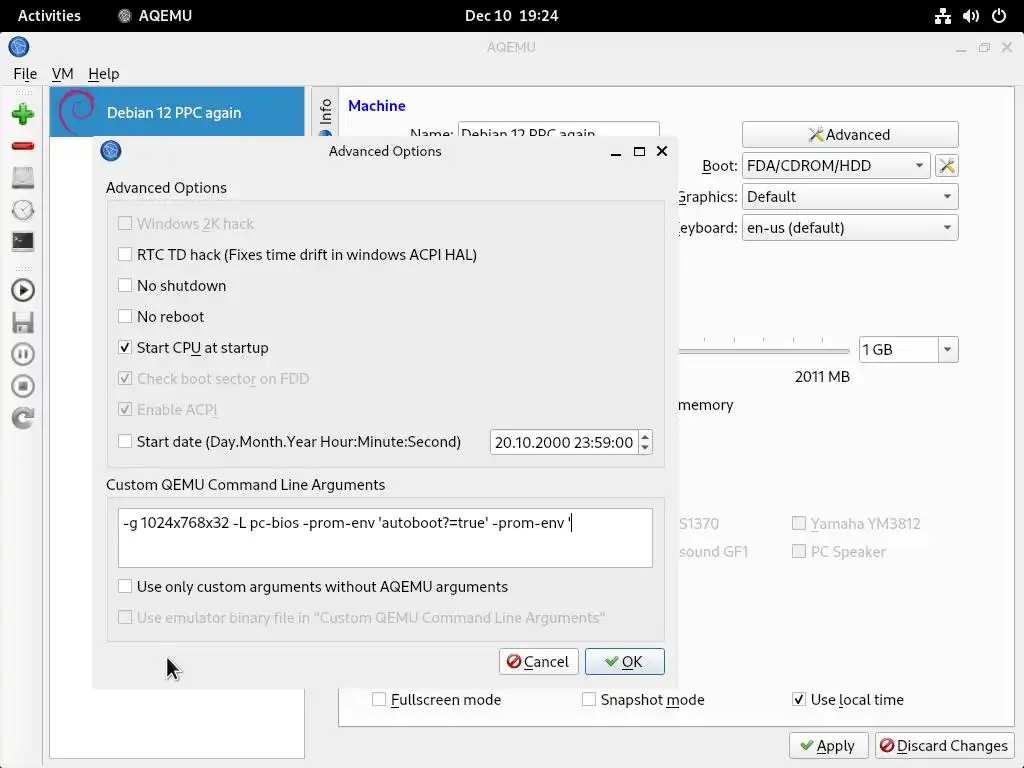Click the VM Name field in main window

pos(558,129)
